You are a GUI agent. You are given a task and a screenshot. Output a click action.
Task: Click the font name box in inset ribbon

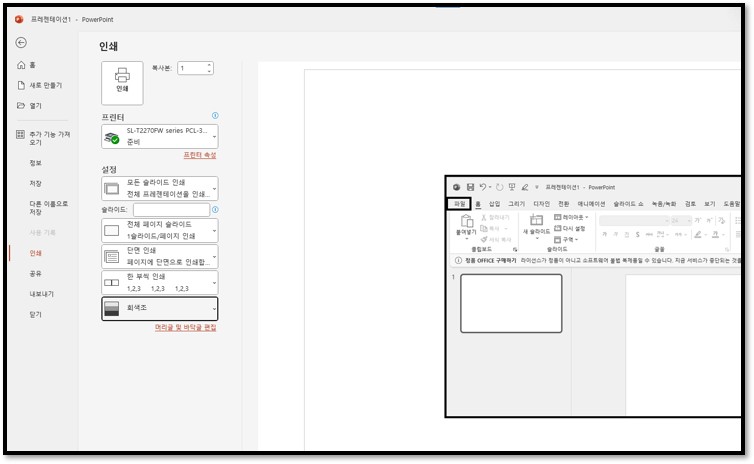pyautogui.click(x=634, y=220)
